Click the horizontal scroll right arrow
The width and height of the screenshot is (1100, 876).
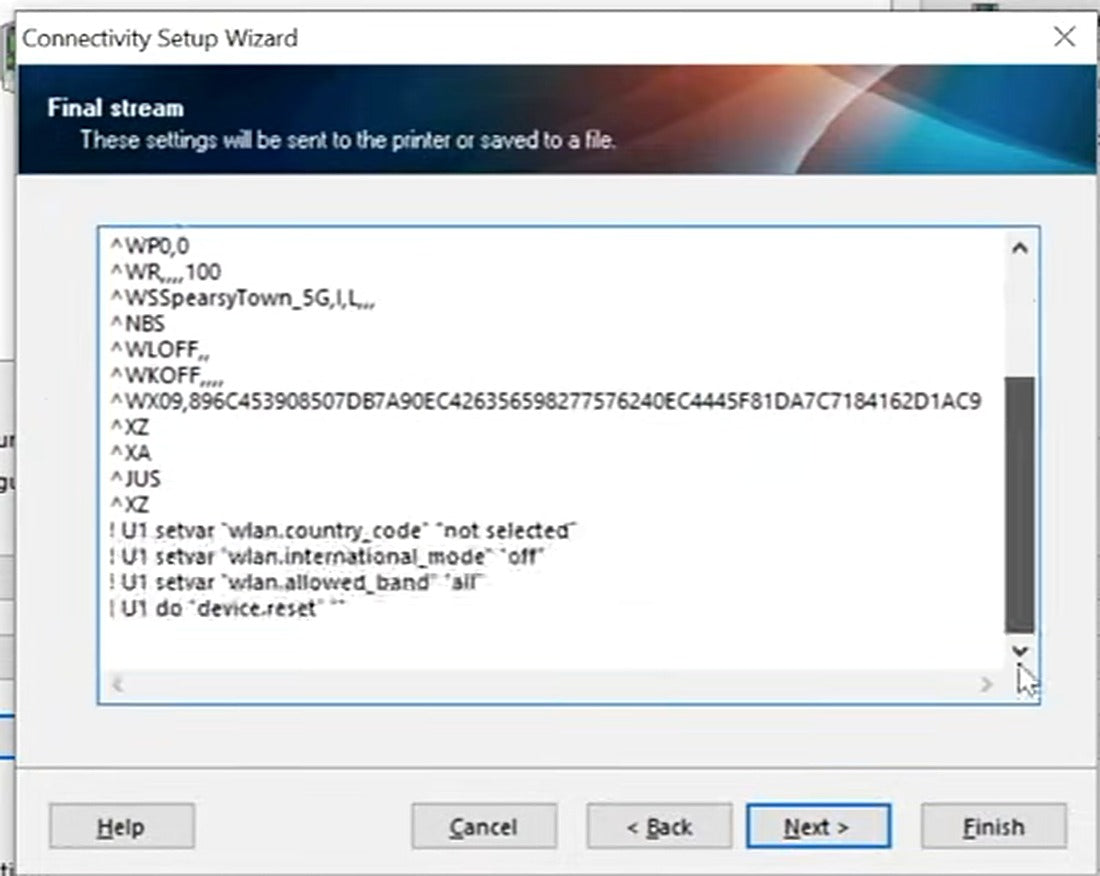point(986,684)
